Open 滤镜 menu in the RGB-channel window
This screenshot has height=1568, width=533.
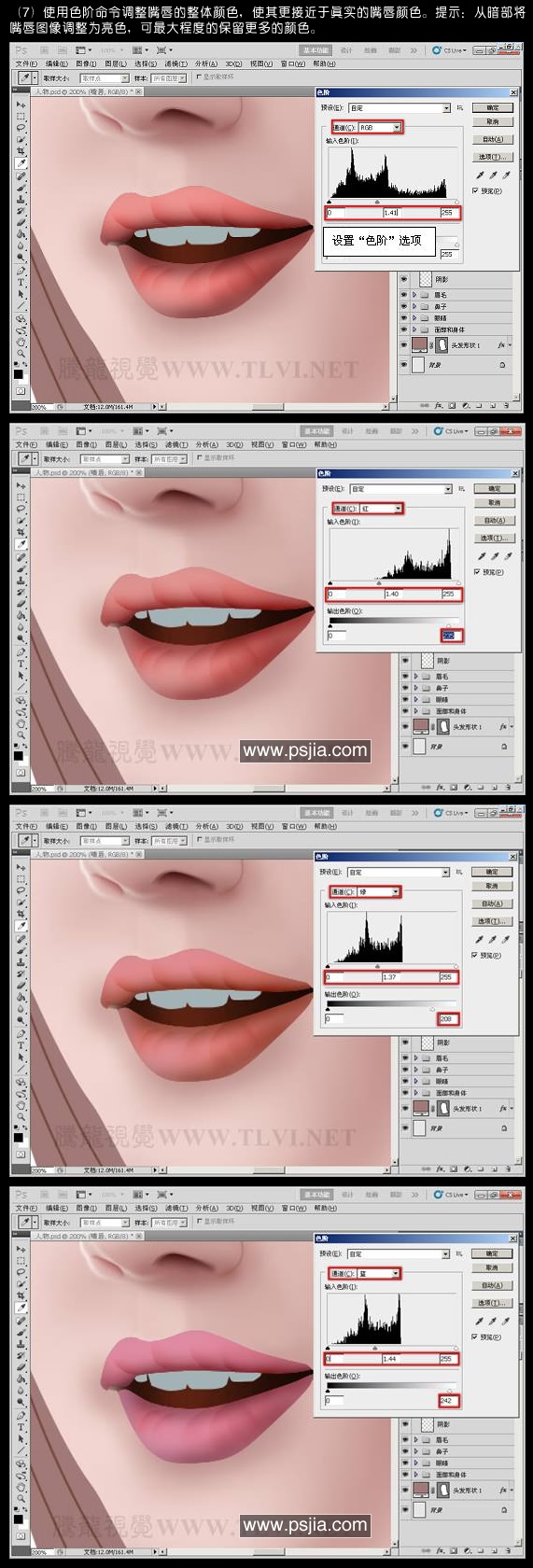coord(175,63)
